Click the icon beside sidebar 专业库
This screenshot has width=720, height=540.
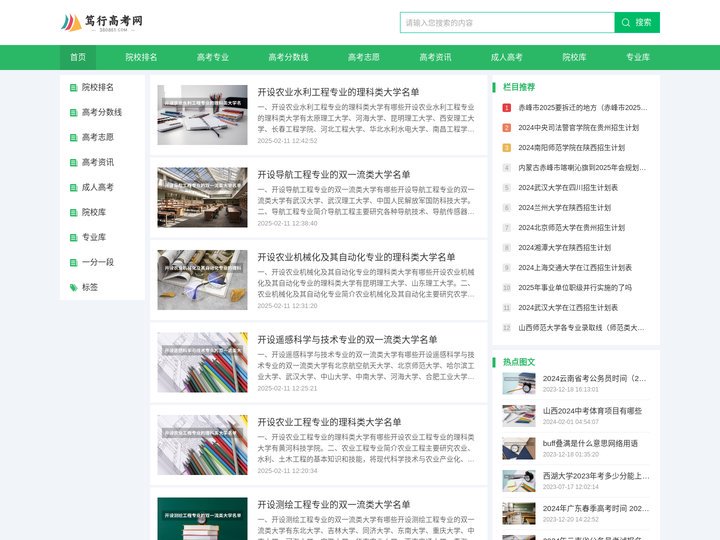click(x=73, y=237)
